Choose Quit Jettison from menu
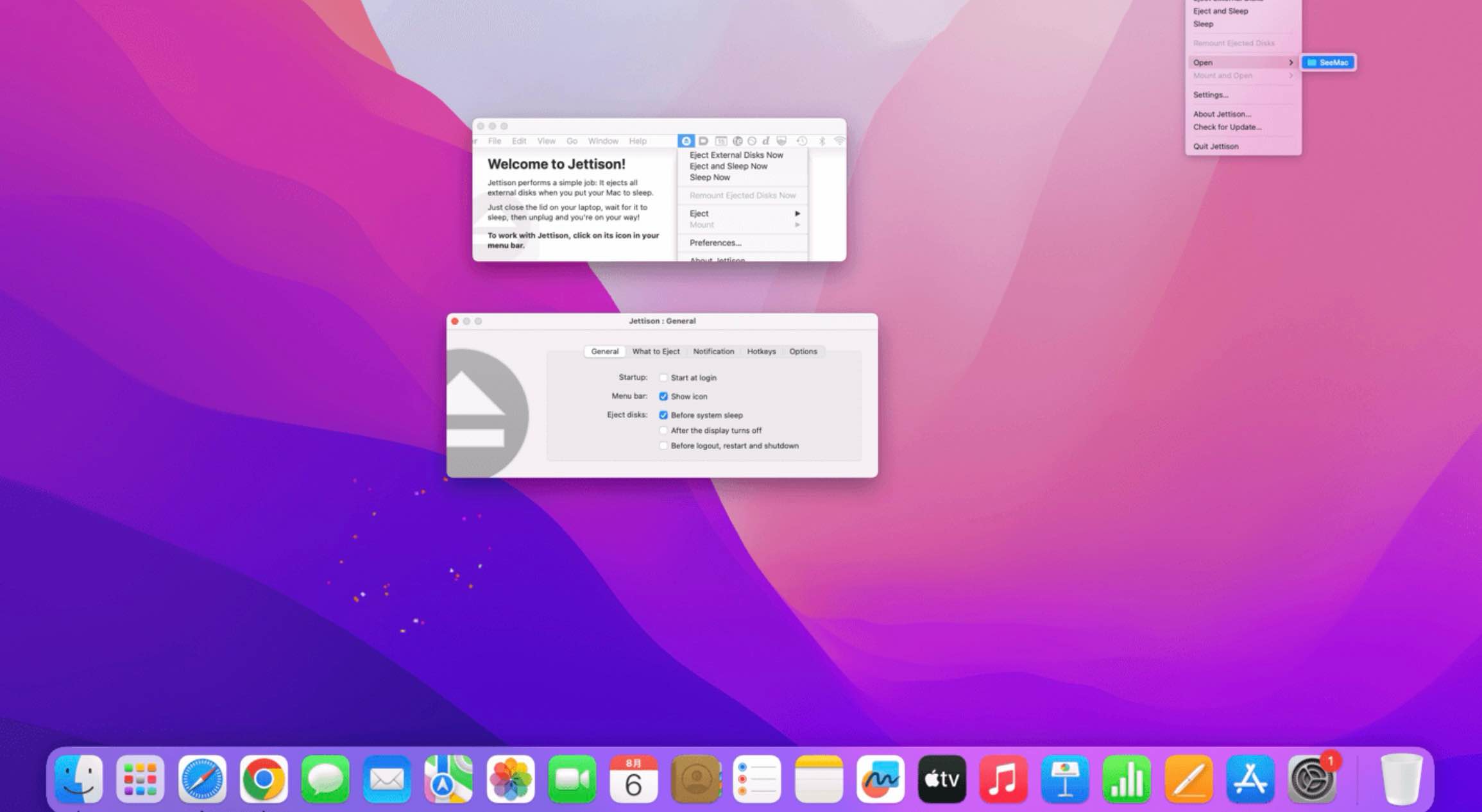The height and width of the screenshot is (812, 1482). (1215, 146)
